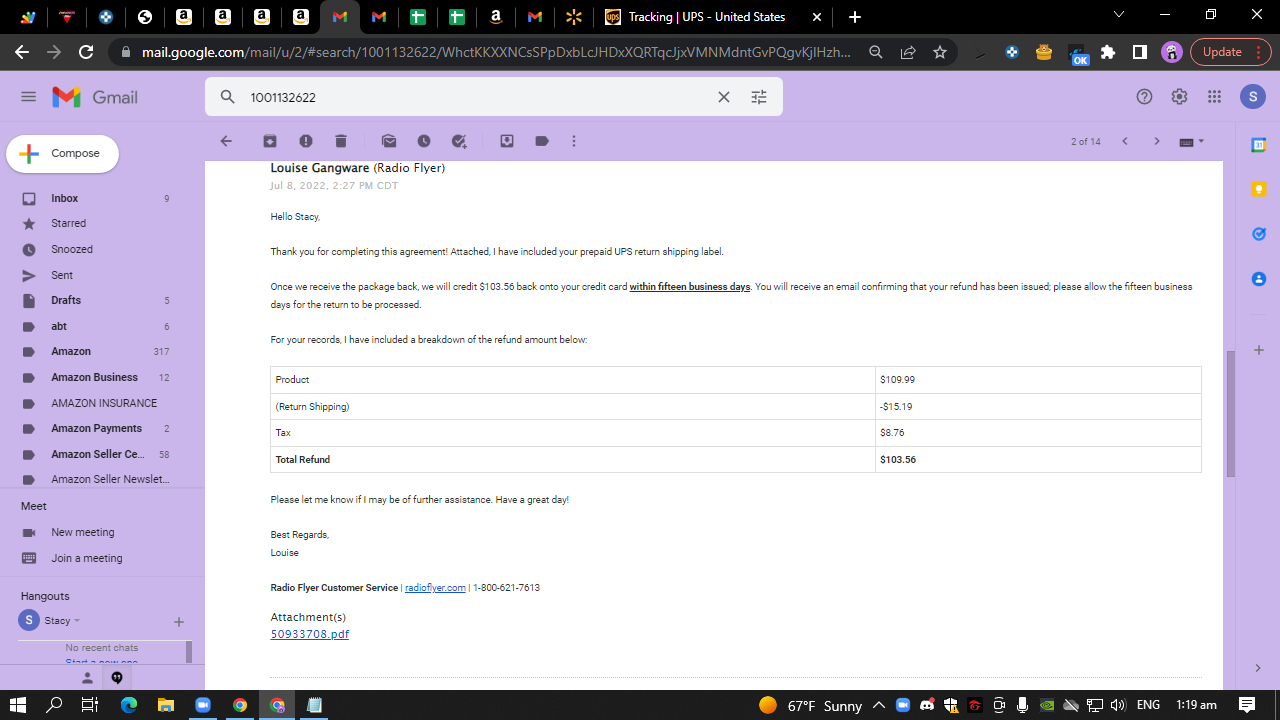Image resolution: width=1280 pixels, height=720 pixels.
Task: Open File Explorer from the taskbar
Action: 166,705
